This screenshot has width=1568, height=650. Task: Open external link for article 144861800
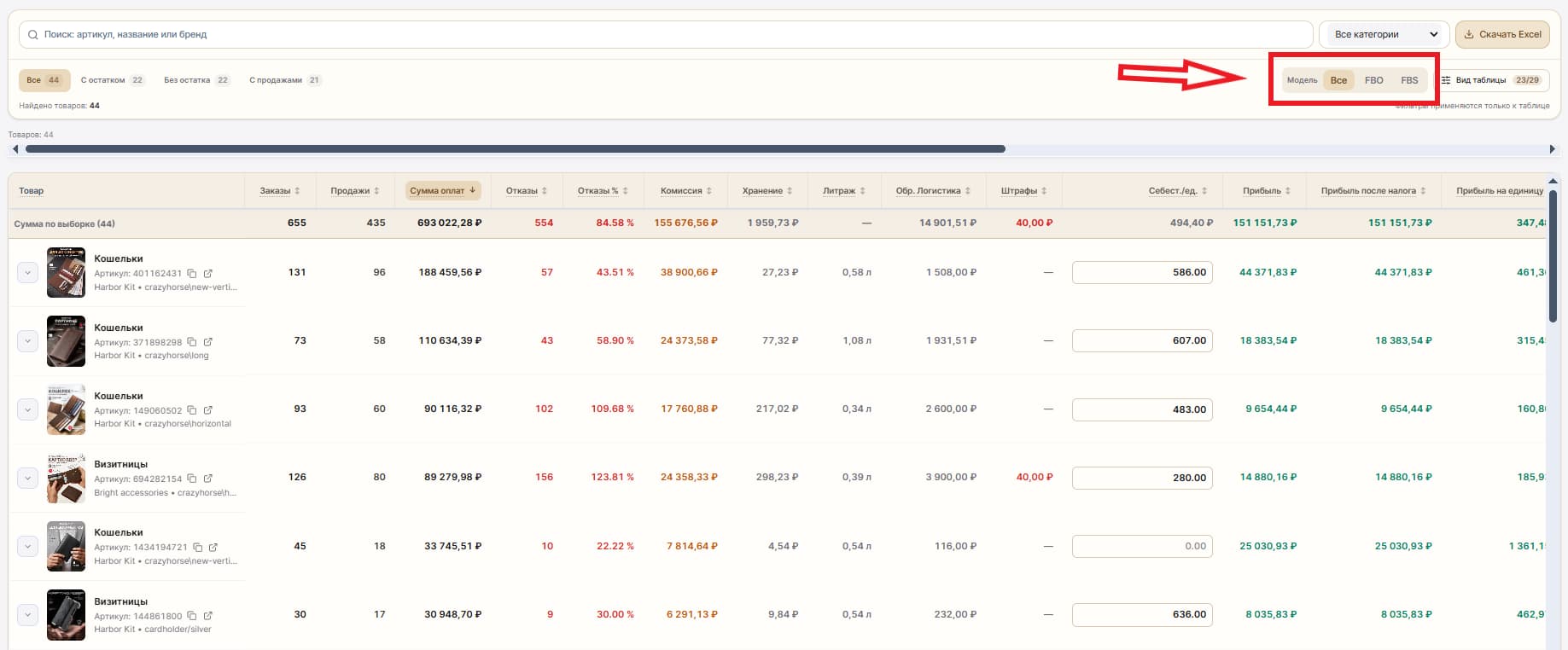click(x=207, y=616)
